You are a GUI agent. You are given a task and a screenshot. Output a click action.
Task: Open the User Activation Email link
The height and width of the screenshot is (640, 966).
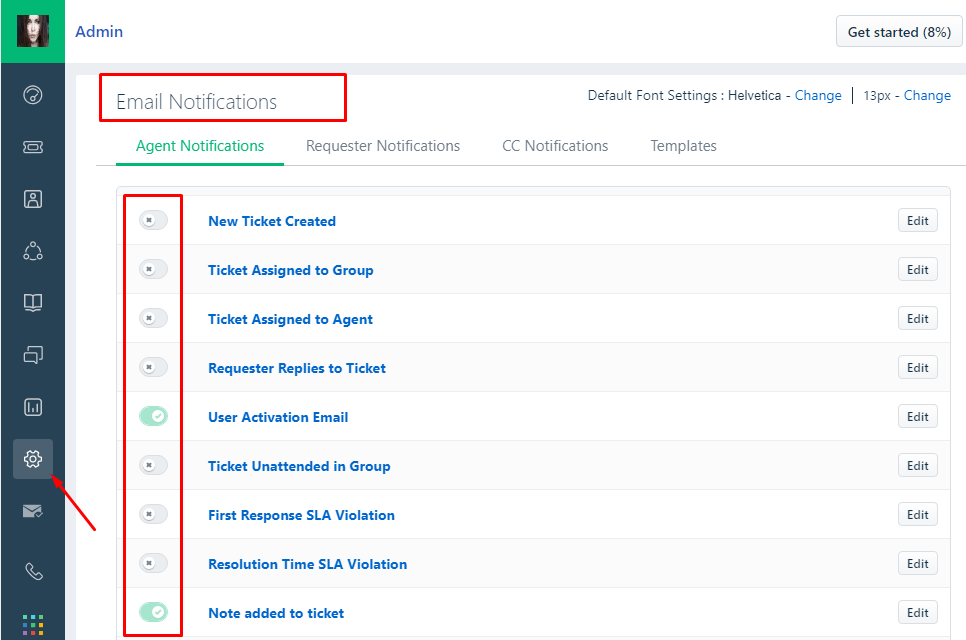(278, 417)
